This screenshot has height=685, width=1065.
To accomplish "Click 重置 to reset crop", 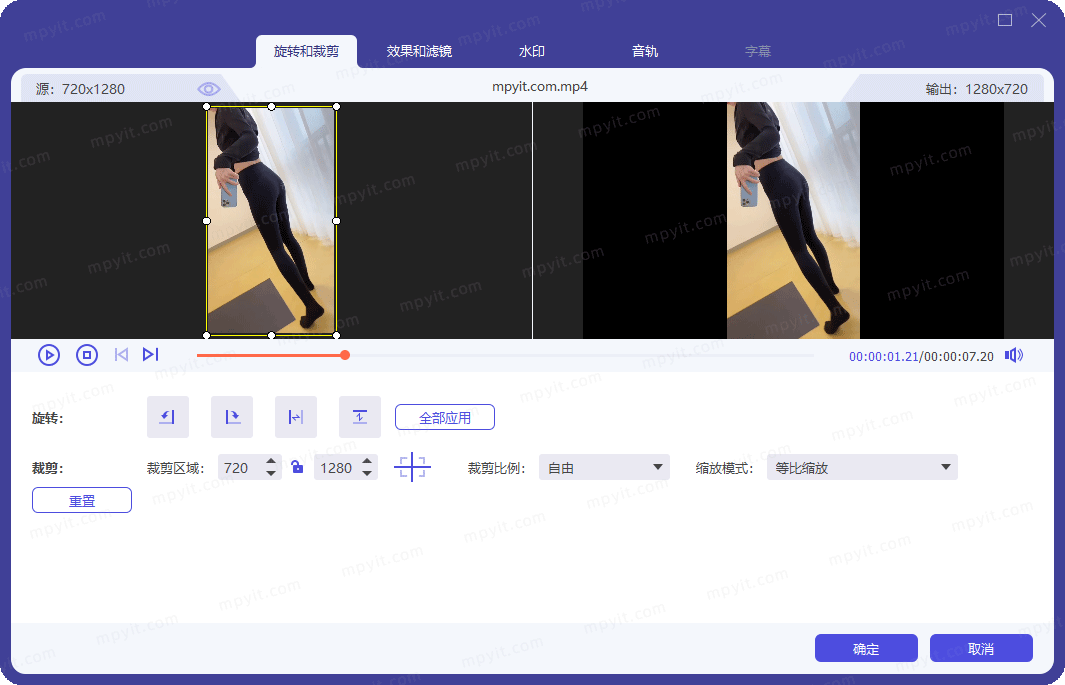I will click(x=82, y=500).
